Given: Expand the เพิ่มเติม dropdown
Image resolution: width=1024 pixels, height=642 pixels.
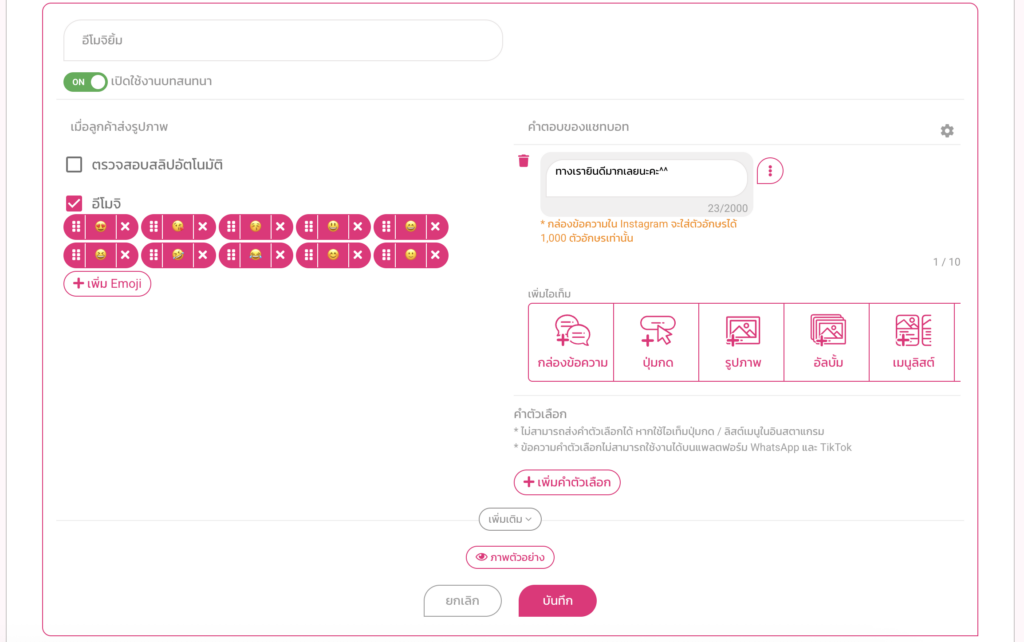Looking at the screenshot, I should (x=510, y=519).
